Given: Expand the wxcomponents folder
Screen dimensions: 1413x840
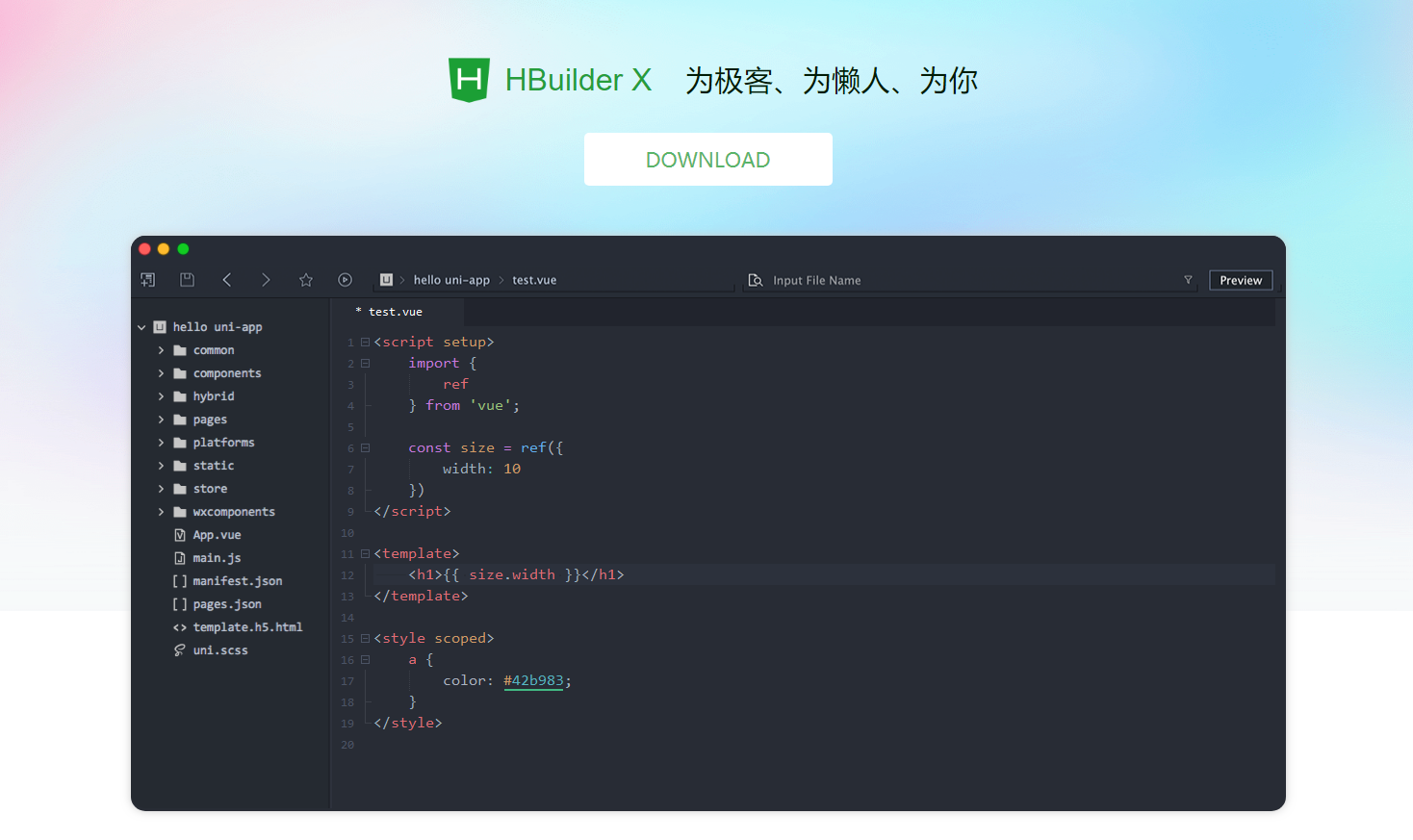Looking at the screenshot, I should tap(161, 512).
